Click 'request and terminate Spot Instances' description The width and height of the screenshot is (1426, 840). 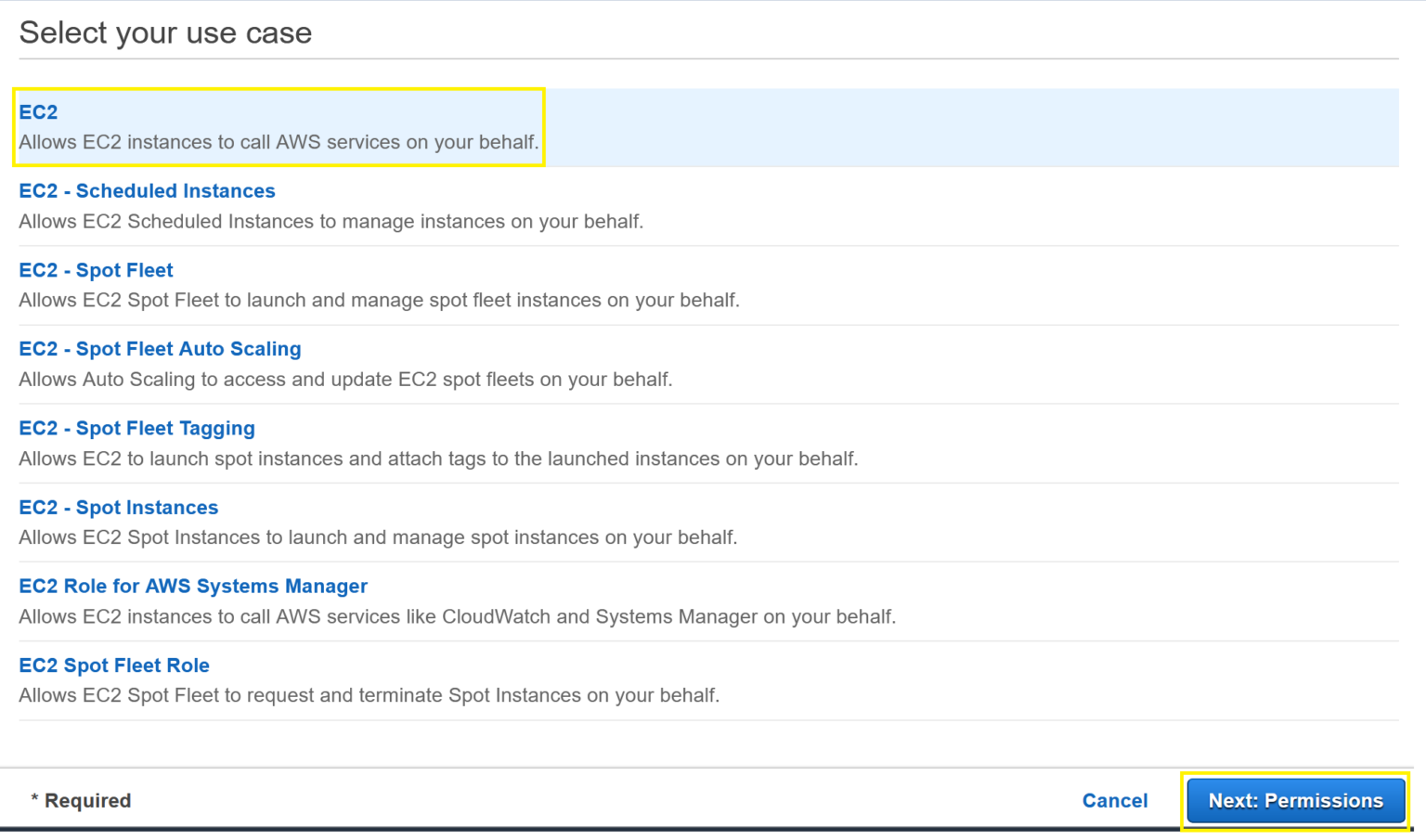coord(369,695)
